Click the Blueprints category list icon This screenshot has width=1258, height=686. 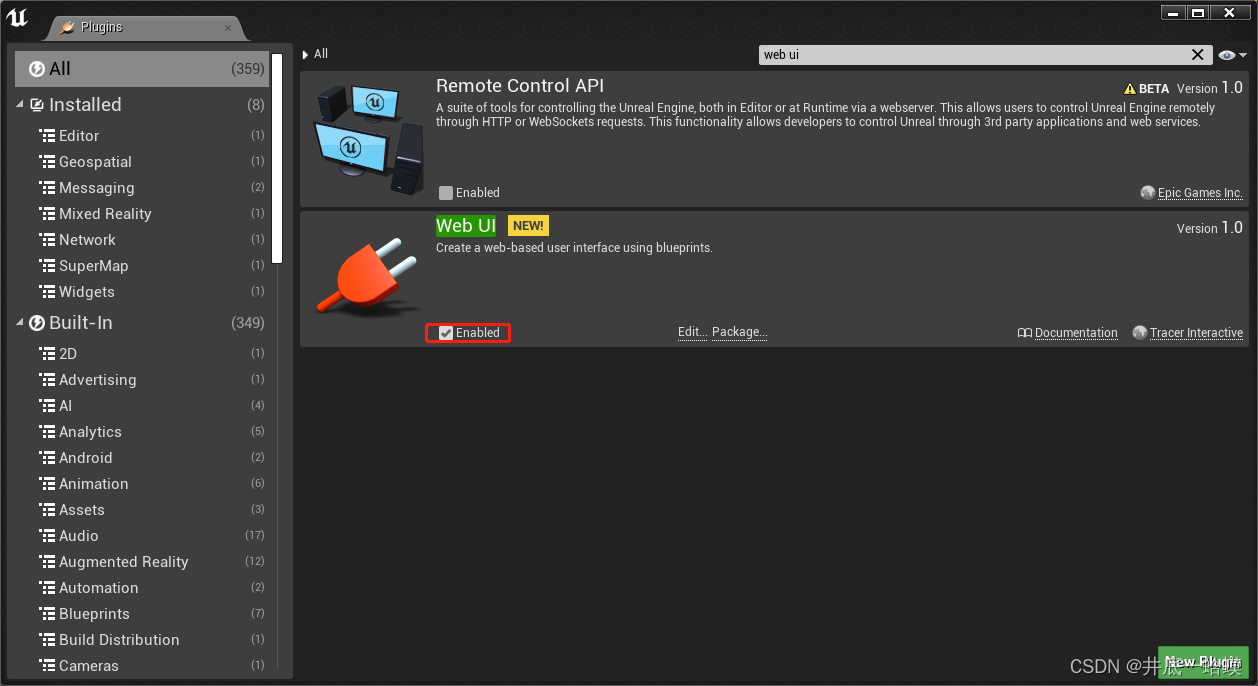point(47,614)
